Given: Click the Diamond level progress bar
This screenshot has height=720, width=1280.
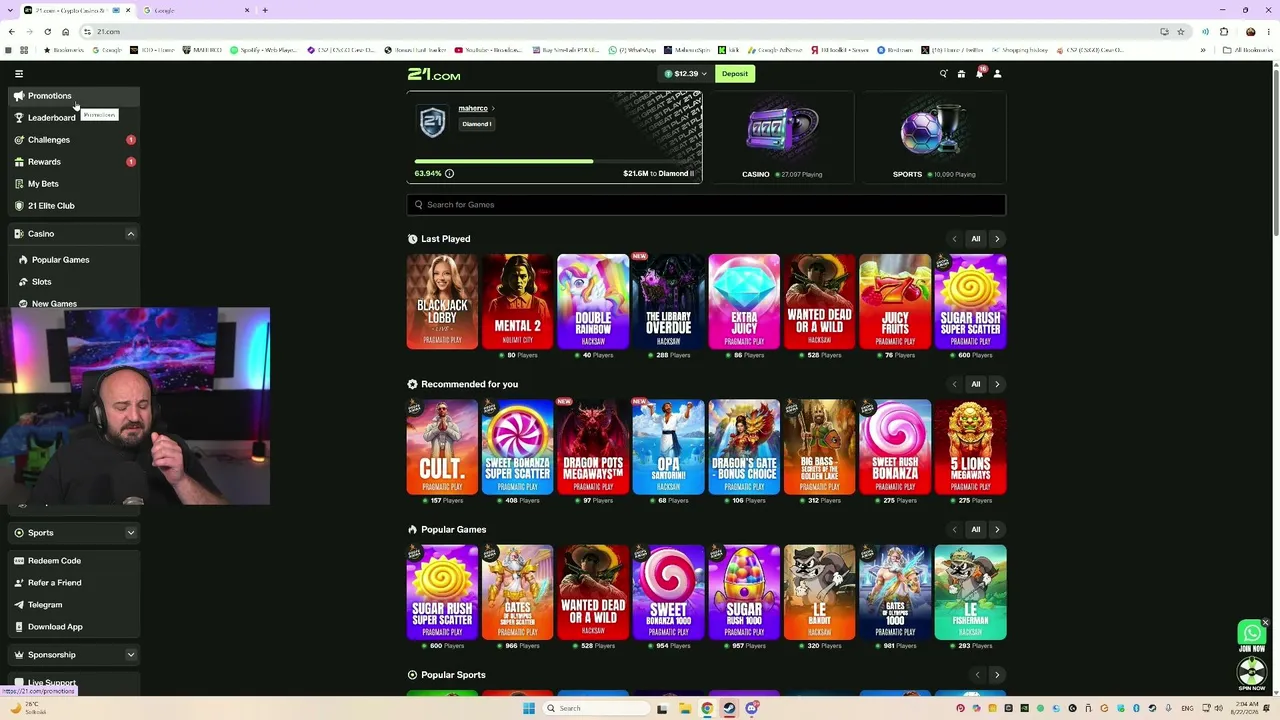Looking at the screenshot, I should click(x=554, y=161).
